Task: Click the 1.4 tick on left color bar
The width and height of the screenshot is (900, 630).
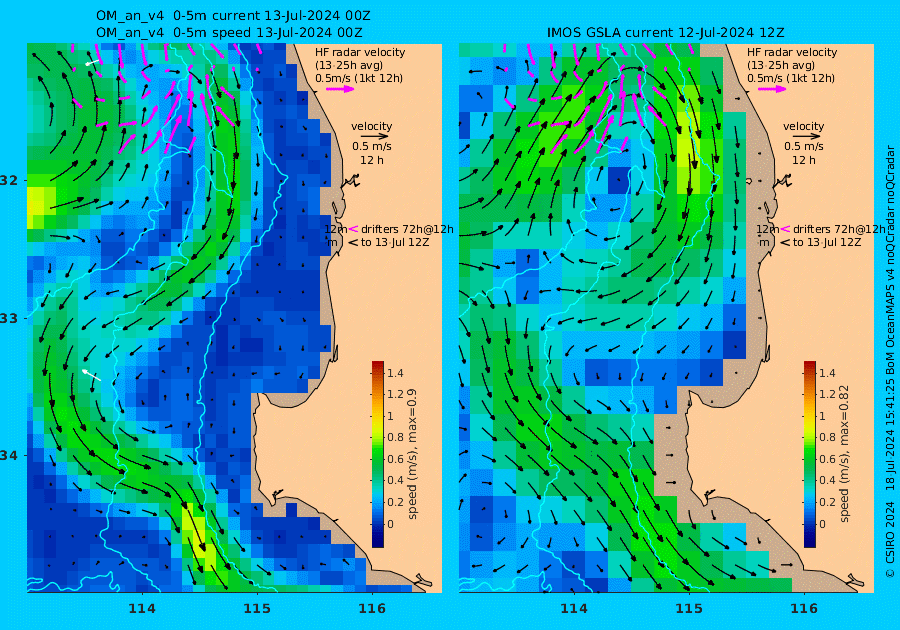Action: click(395, 373)
